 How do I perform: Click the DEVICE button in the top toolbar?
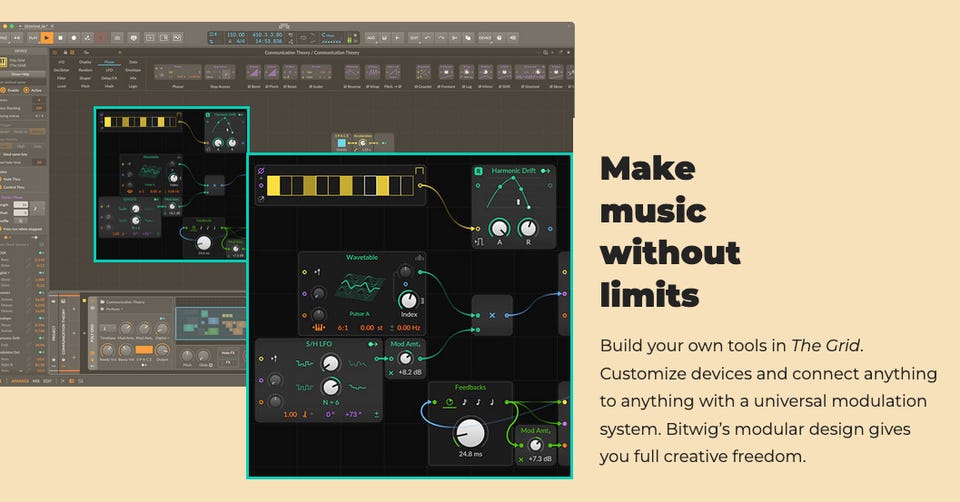point(485,37)
